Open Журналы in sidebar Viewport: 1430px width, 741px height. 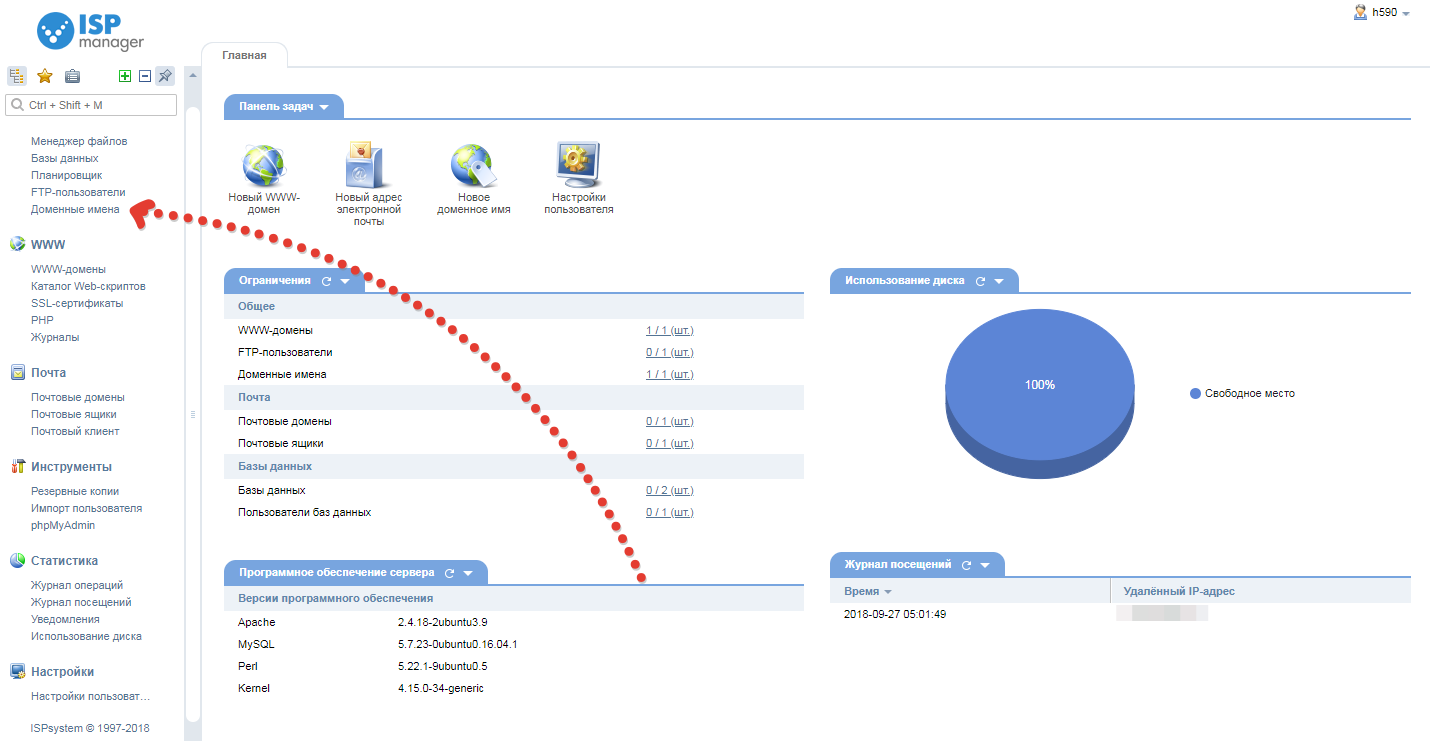[x=55, y=337]
